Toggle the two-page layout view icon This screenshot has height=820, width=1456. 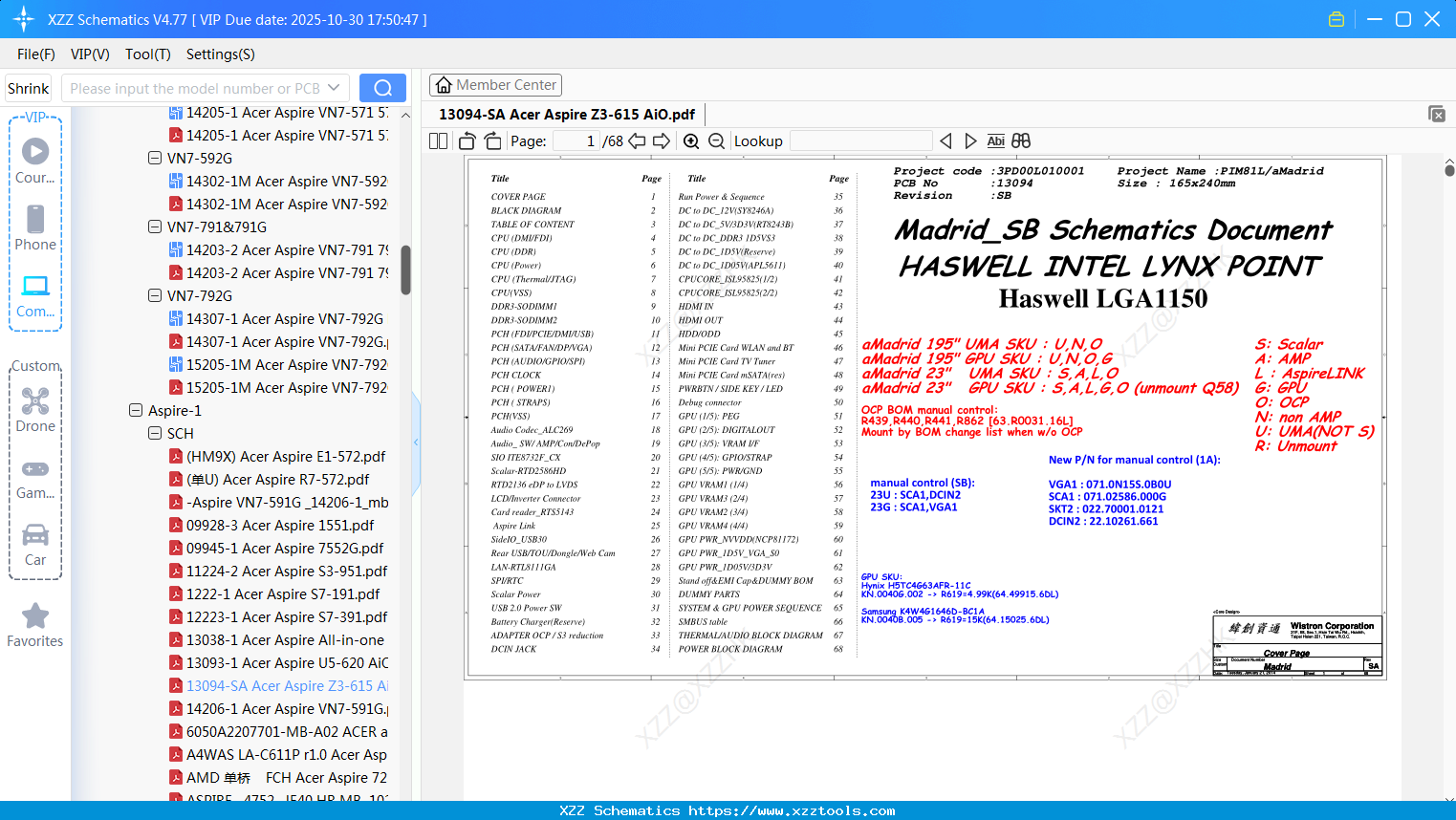click(x=439, y=141)
